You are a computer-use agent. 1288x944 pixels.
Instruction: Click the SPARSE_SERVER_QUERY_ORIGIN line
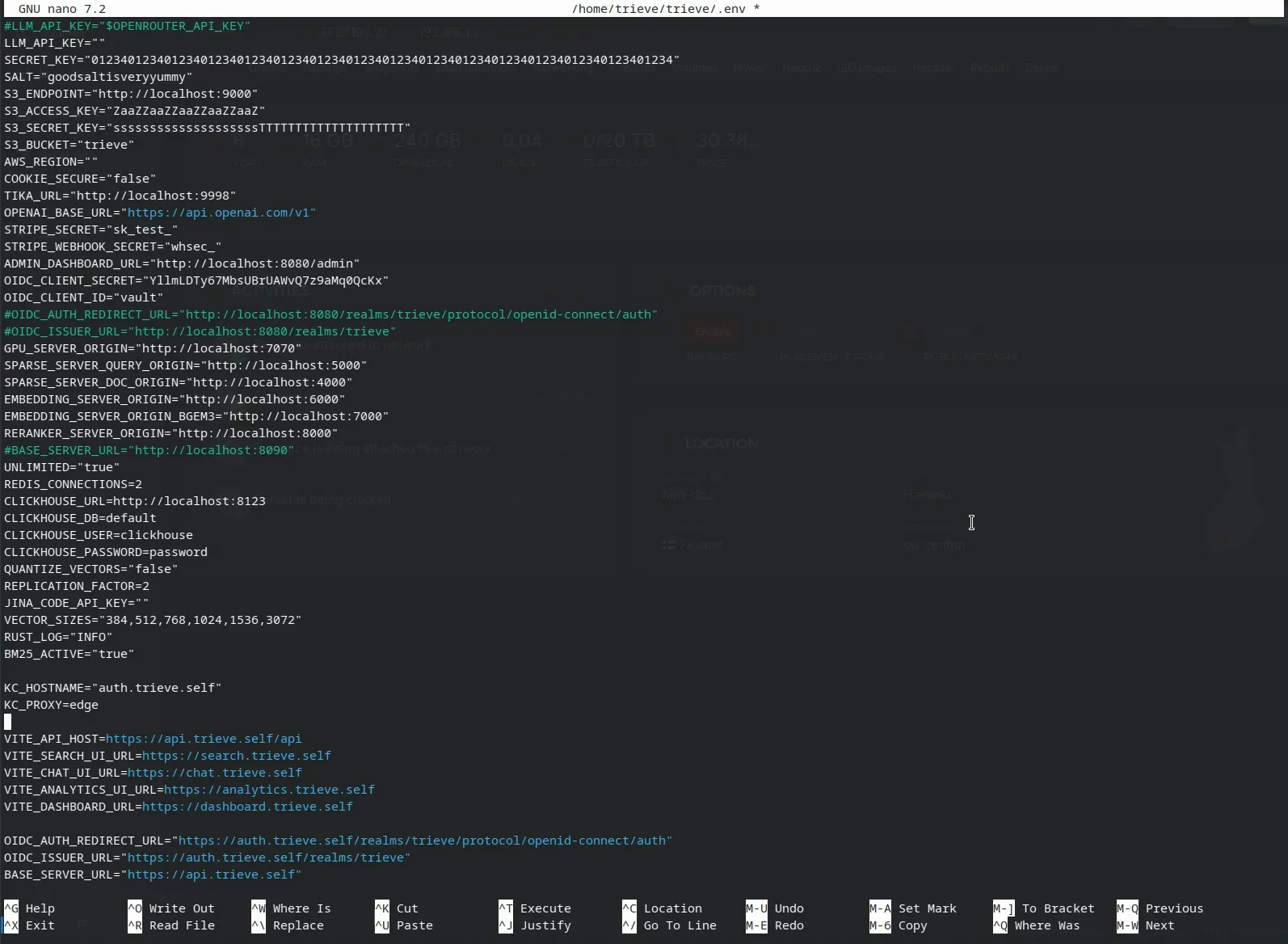pos(186,365)
